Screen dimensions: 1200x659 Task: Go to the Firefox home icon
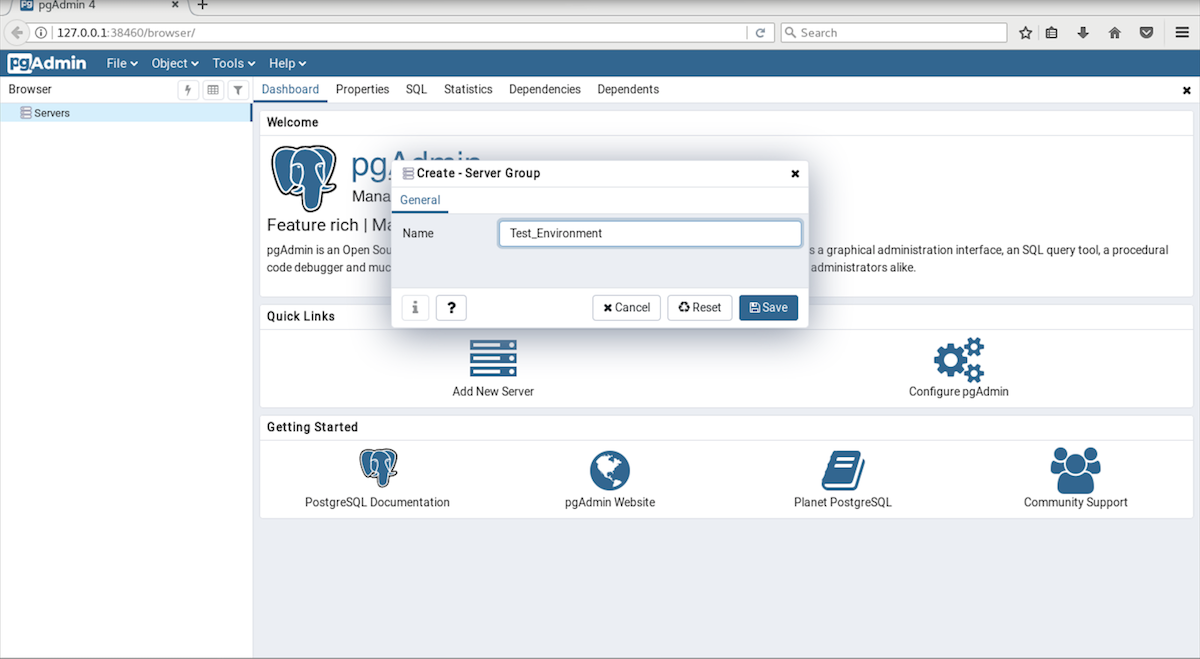click(x=1115, y=33)
